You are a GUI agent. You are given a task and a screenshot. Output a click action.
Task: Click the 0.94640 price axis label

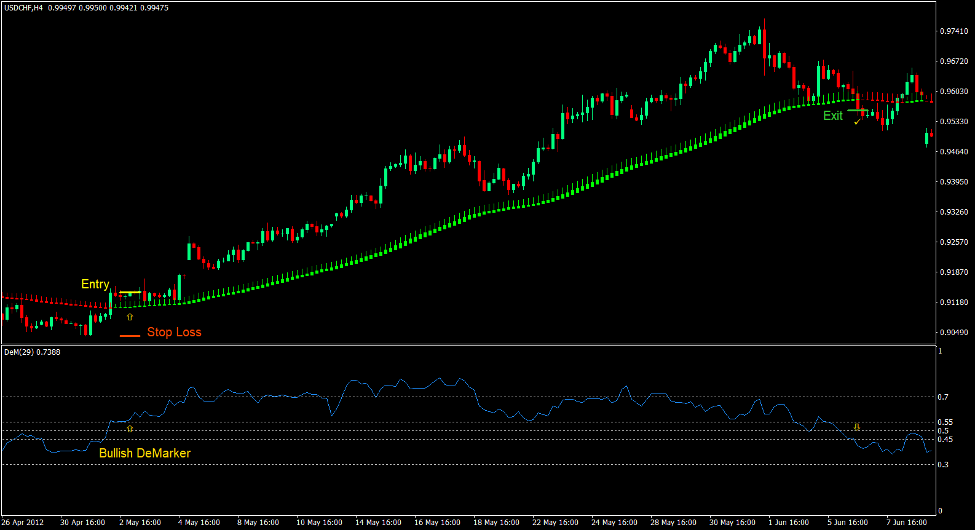pos(953,152)
